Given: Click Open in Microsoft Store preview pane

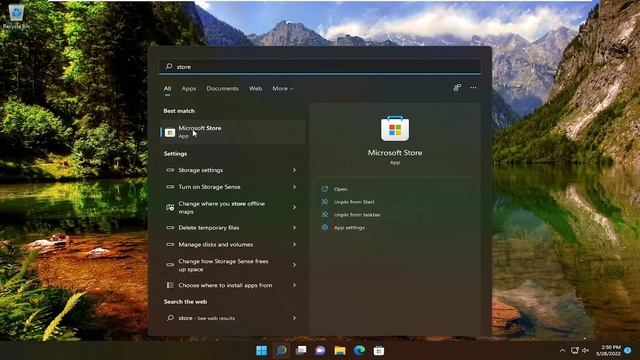Looking at the screenshot, I should coord(340,189).
